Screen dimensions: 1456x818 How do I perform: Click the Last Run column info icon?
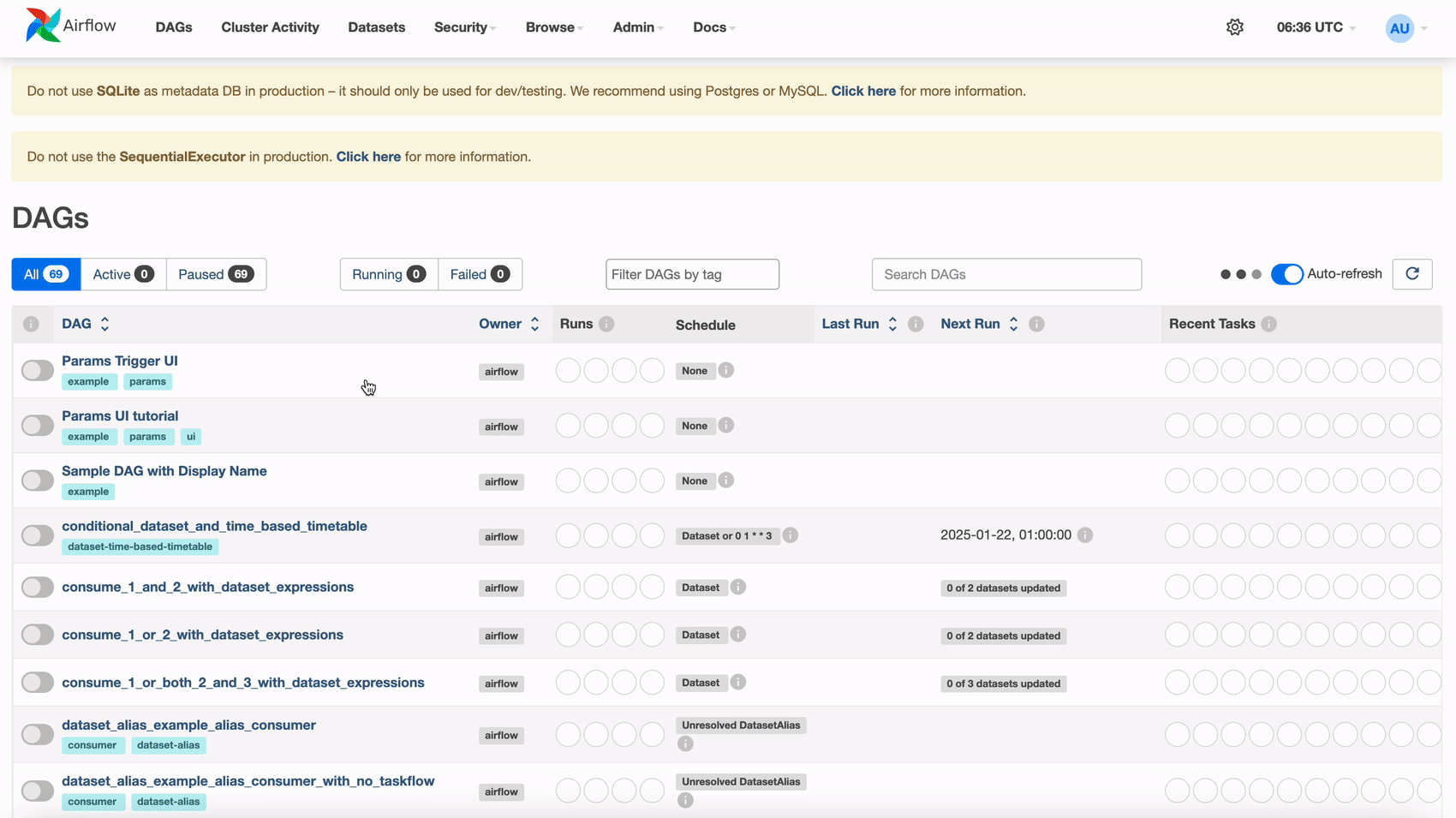pos(915,324)
